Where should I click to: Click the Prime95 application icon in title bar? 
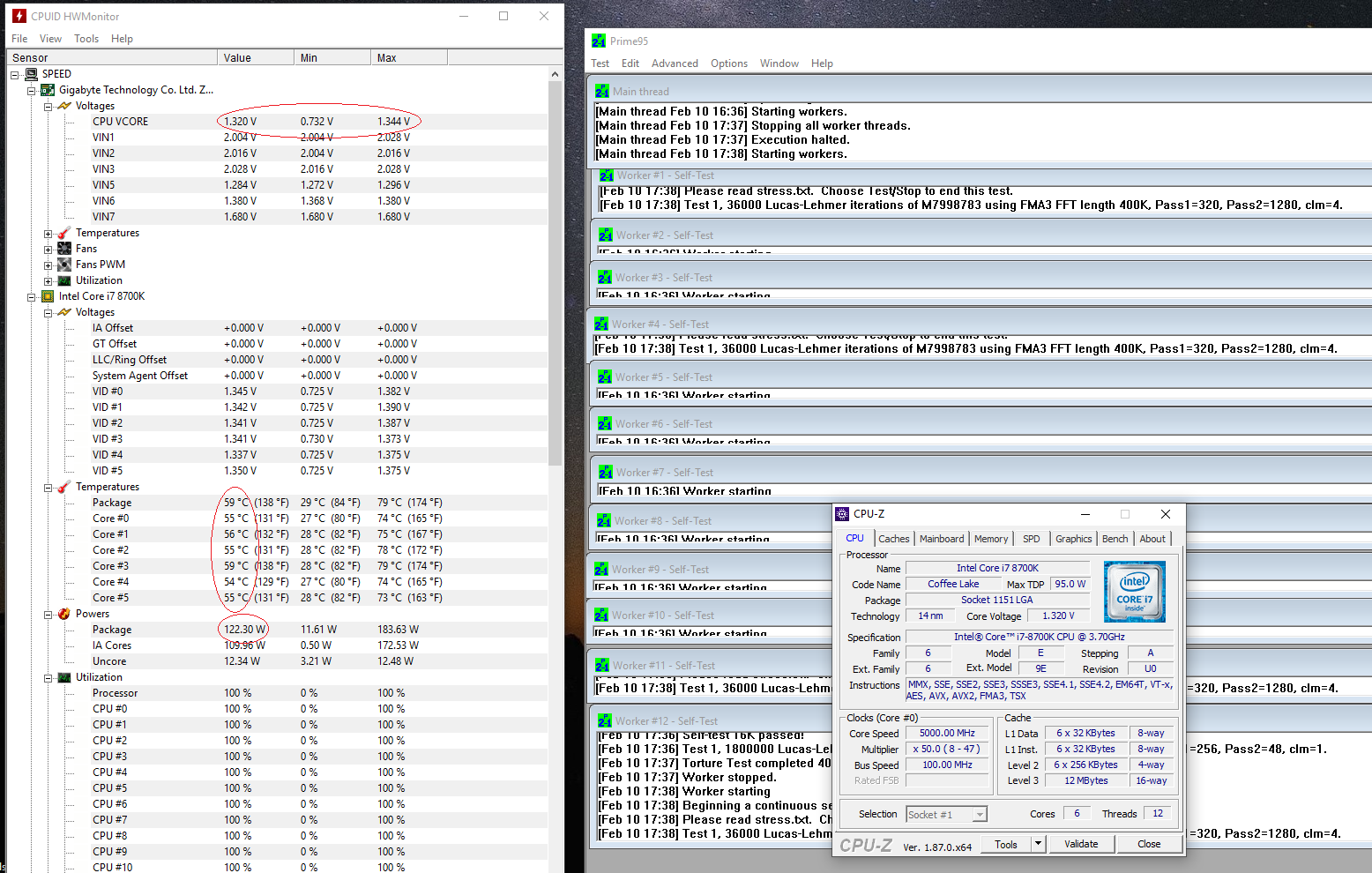[x=599, y=41]
